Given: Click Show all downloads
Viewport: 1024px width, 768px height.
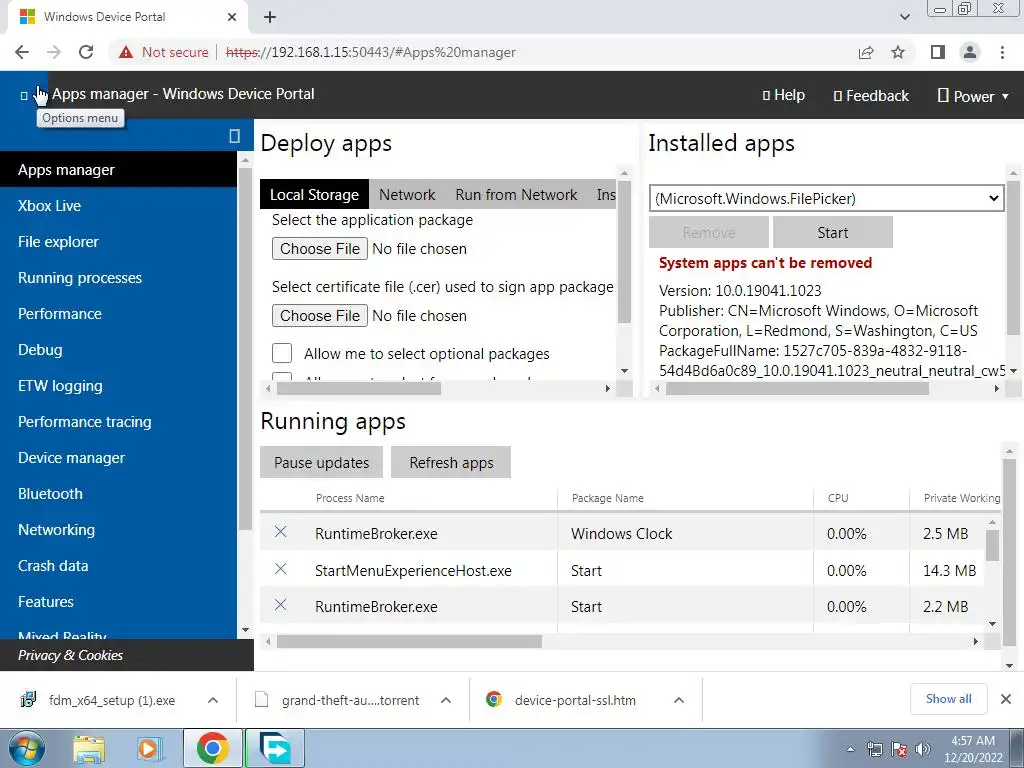Looking at the screenshot, I should click(948, 699).
